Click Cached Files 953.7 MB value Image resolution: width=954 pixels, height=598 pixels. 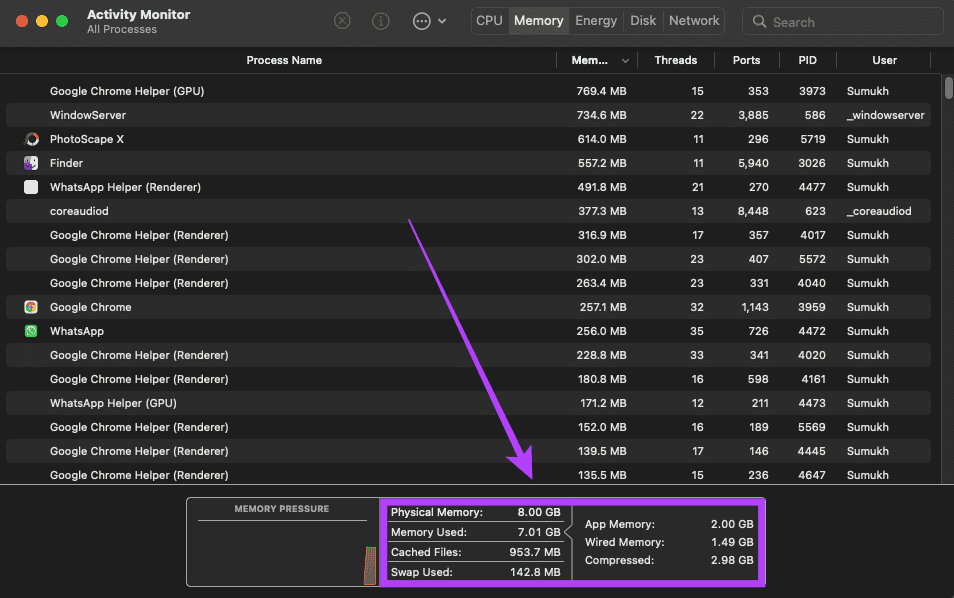click(534, 552)
